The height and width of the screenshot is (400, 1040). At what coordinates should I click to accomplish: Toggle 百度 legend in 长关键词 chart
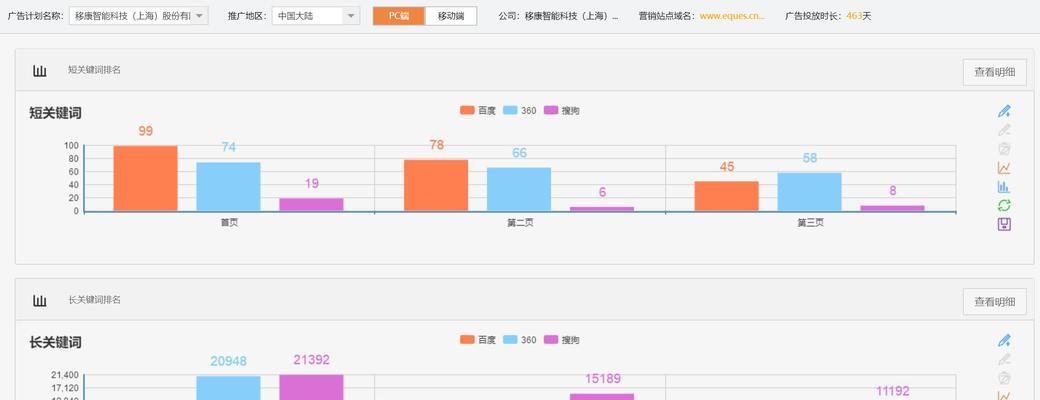(478, 340)
